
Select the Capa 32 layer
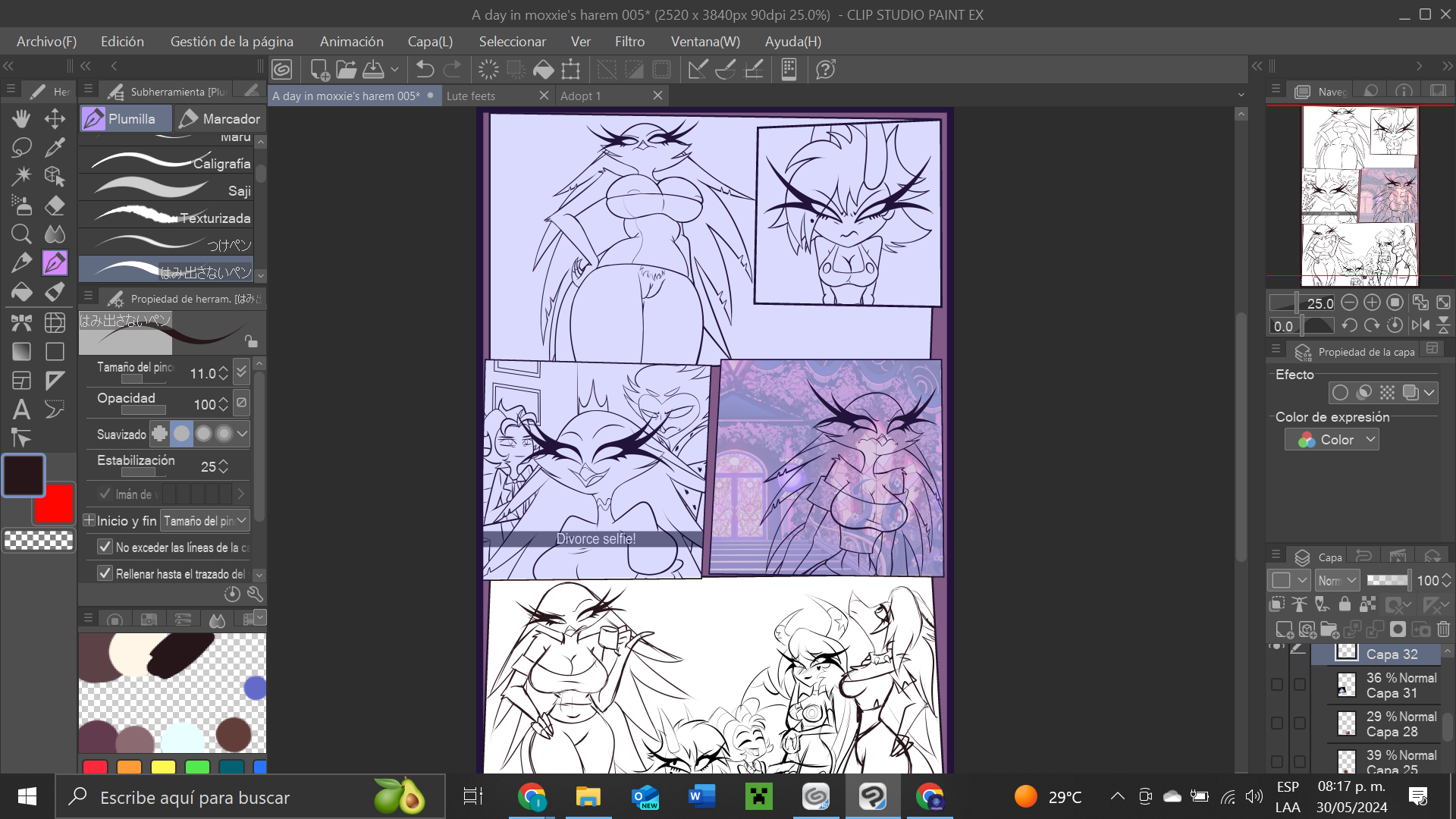point(1376,654)
